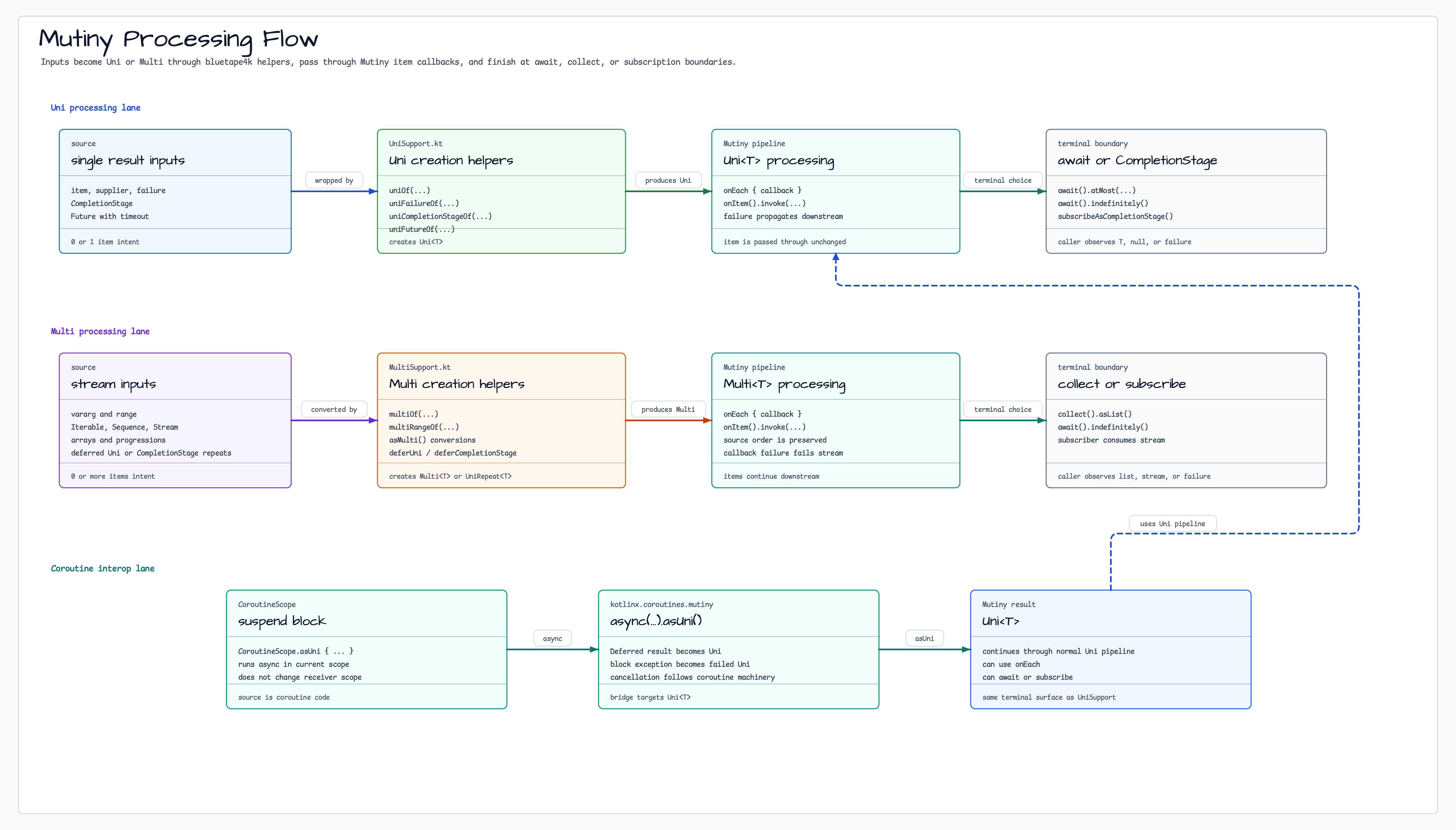Click 'item, supplier, failure' line
This screenshot has width=1456, height=830.
pyautogui.click(x=118, y=191)
